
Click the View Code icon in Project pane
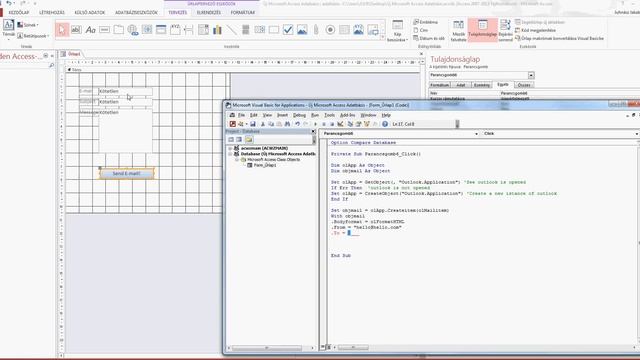click(x=231, y=140)
